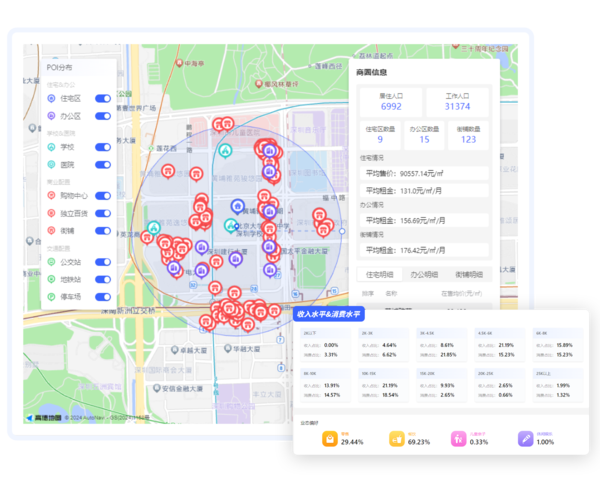
Task: Disable the 购物中心 toggle switch
Action: [103, 196]
